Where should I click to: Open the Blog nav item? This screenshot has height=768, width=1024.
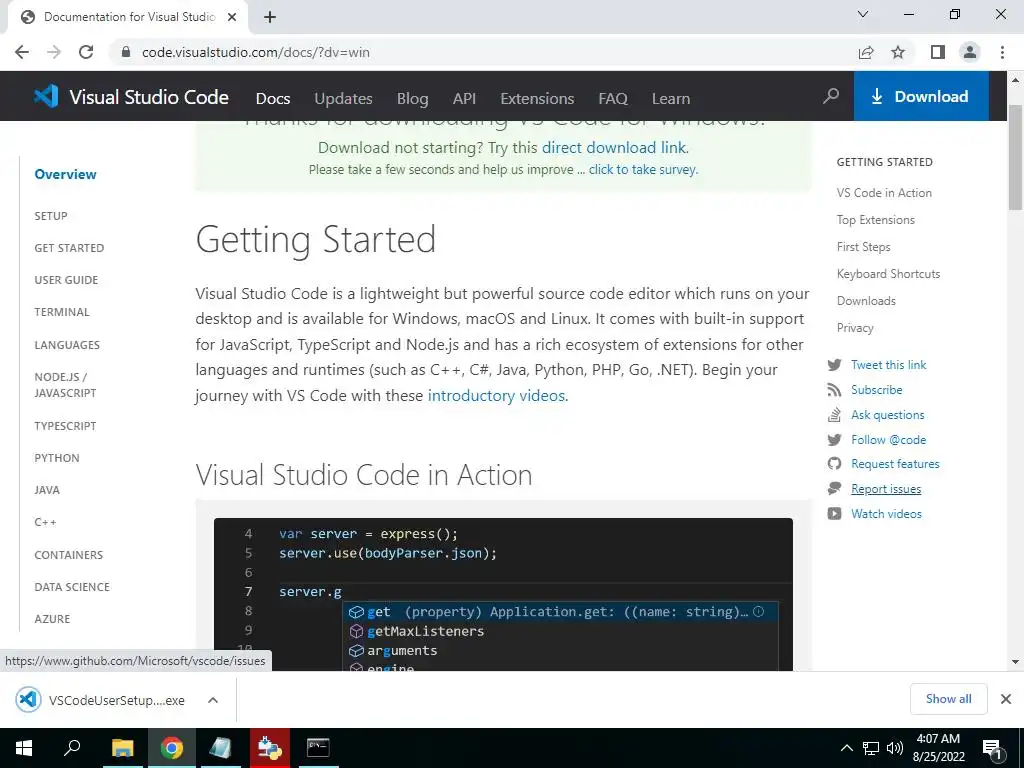pyautogui.click(x=413, y=99)
